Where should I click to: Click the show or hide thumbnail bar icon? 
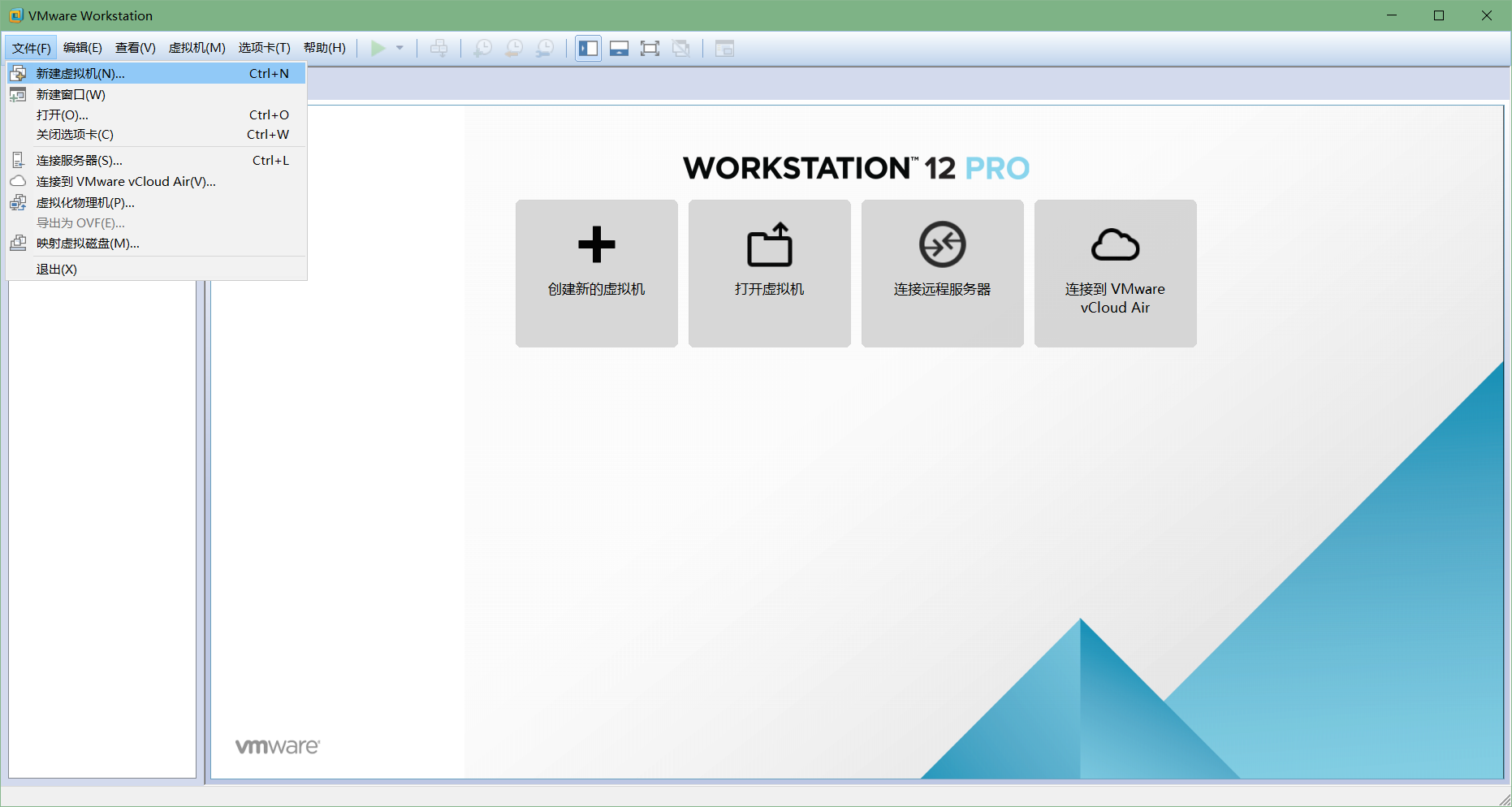(619, 48)
